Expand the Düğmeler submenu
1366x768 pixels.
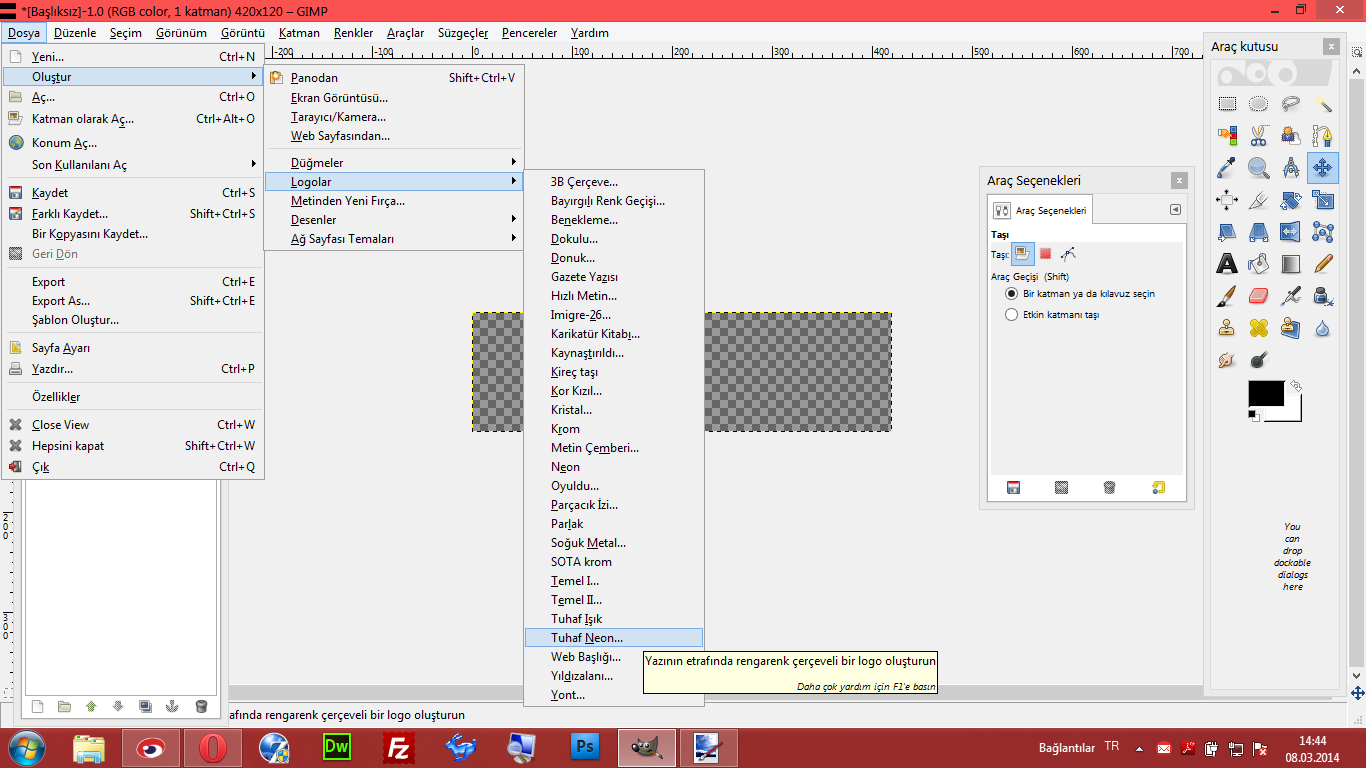coord(393,162)
